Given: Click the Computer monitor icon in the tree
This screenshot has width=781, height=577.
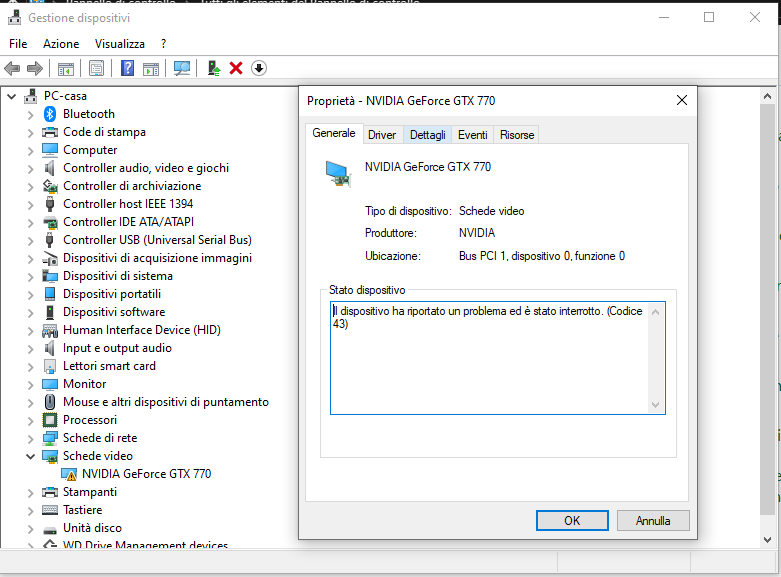Looking at the screenshot, I should [50, 150].
